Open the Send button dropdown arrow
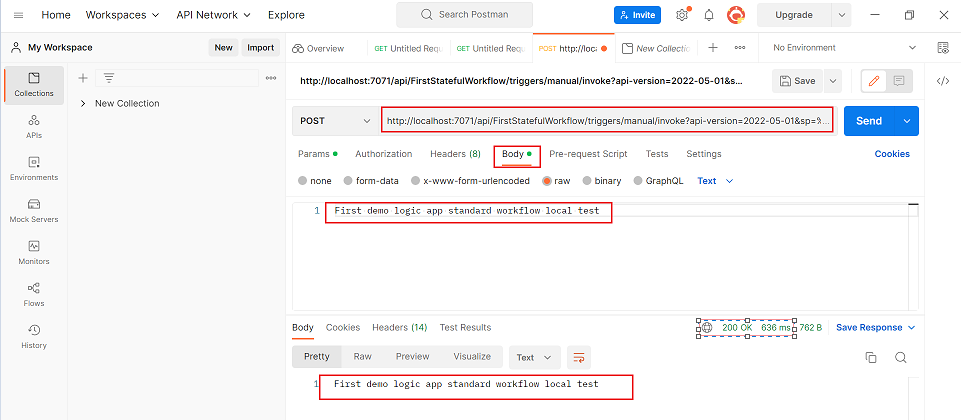Viewport: 961px width, 420px height. (x=907, y=121)
